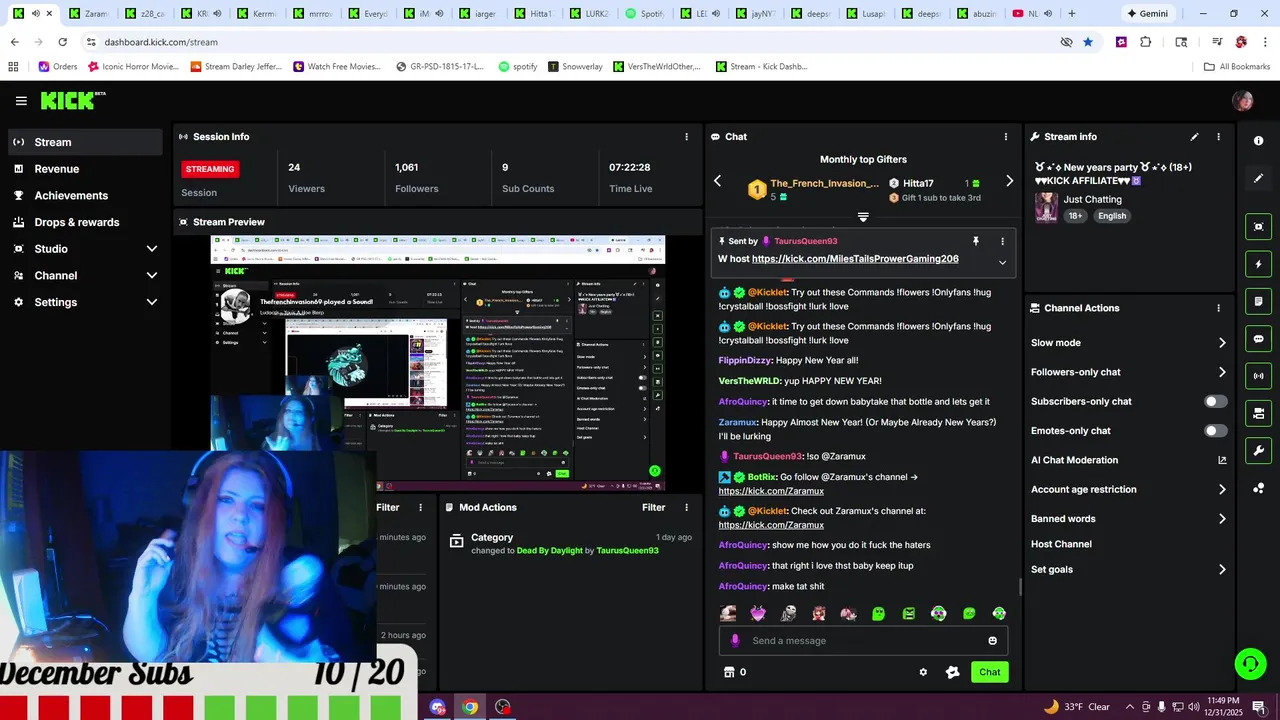
Task: Open Stream info panel three-dot menu
Action: click(x=1218, y=137)
